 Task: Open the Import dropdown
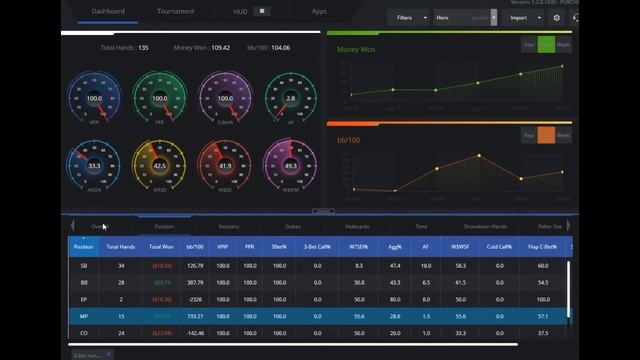523,18
